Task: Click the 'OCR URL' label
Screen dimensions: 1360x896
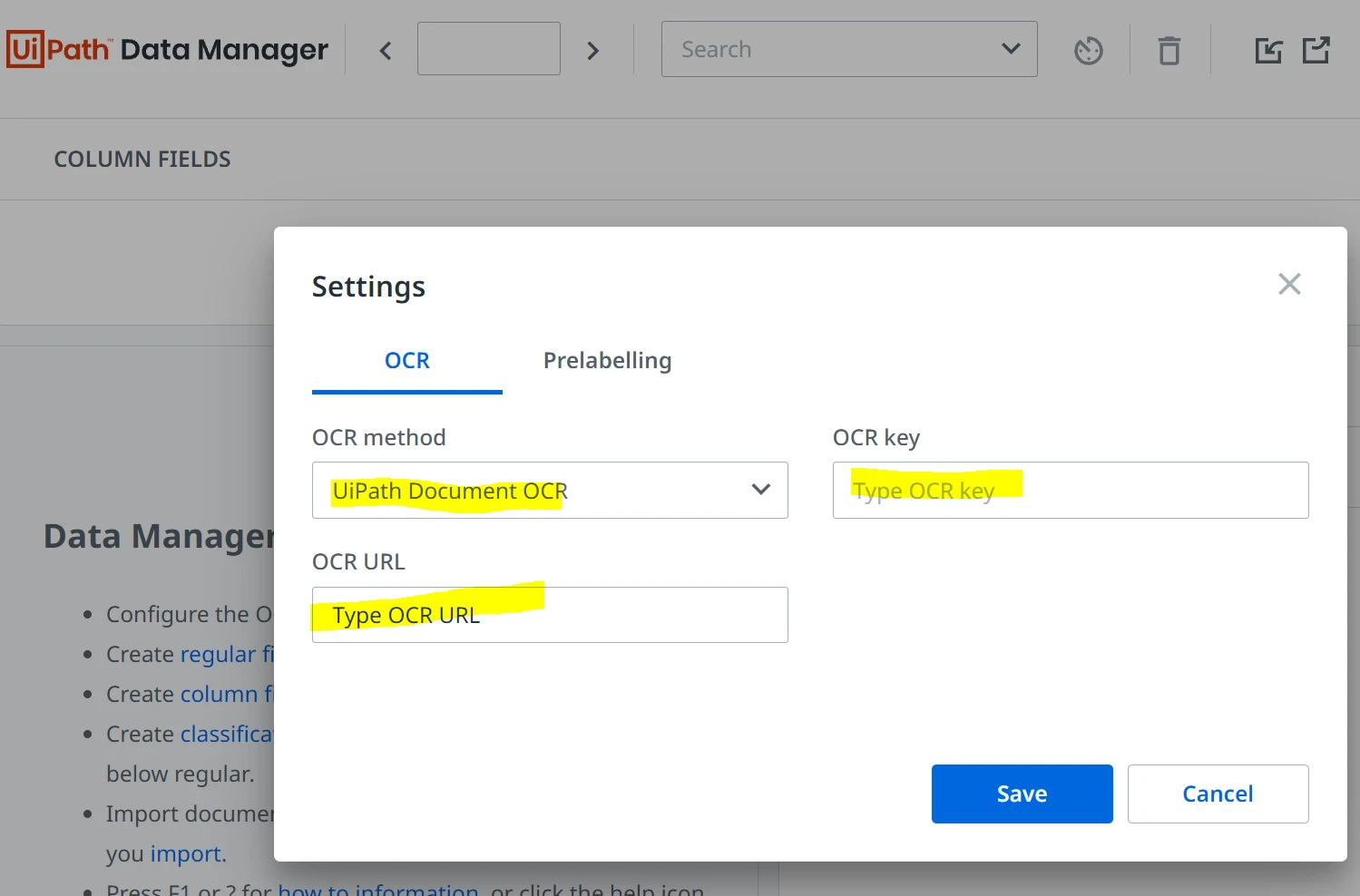Action: click(358, 562)
